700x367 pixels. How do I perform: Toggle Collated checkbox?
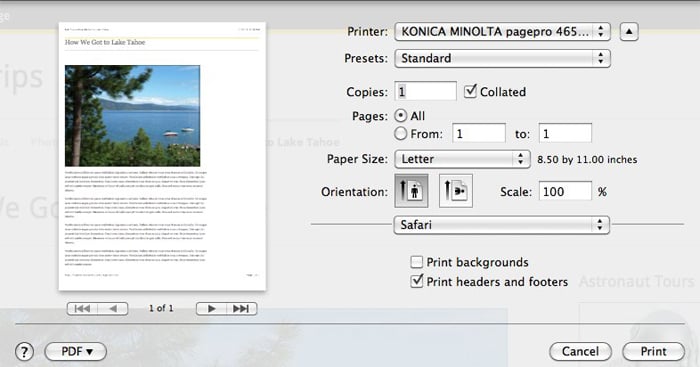[x=470, y=92]
